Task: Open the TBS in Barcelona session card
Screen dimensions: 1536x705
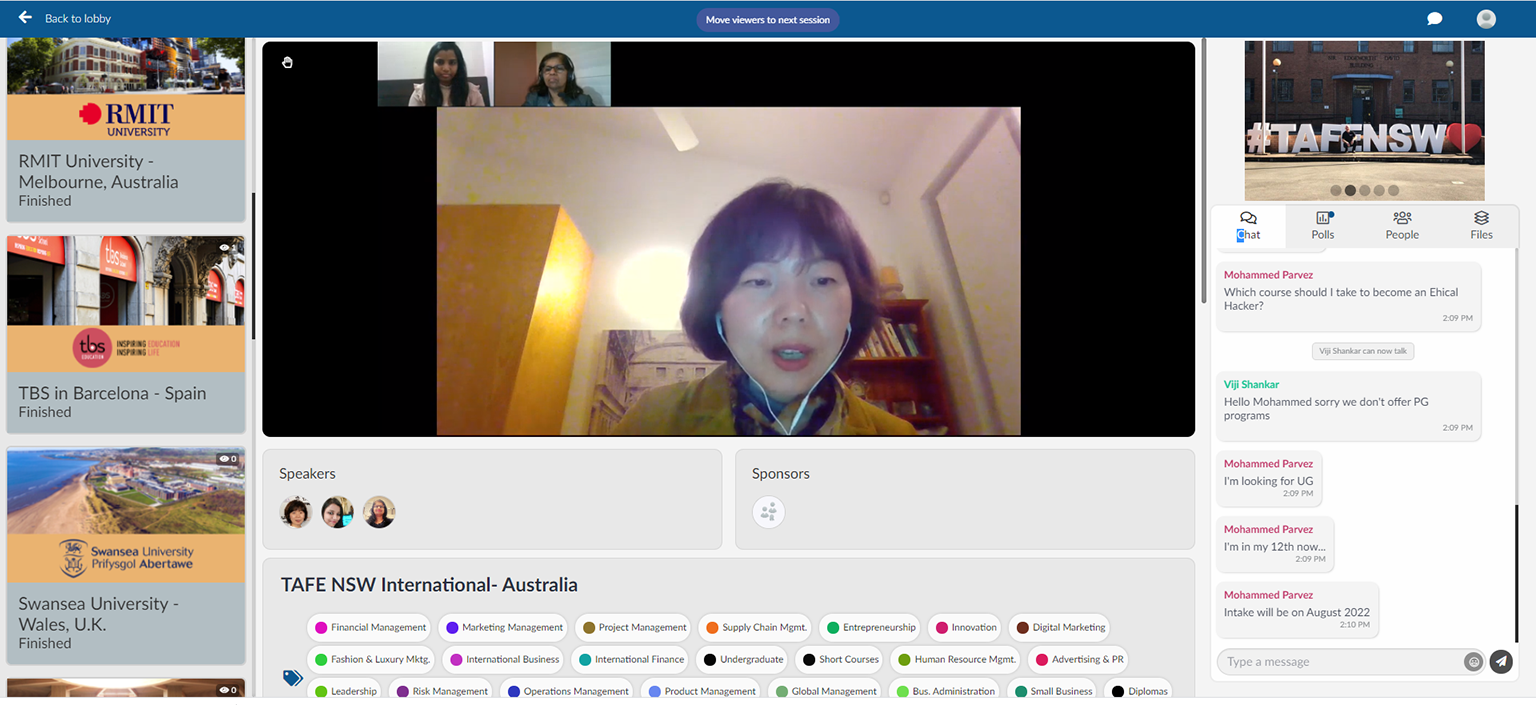Action: [x=126, y=334]
